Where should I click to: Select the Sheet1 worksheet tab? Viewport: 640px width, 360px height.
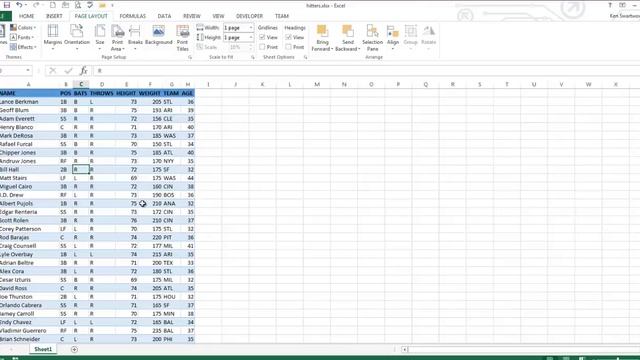[x=43, y=349]
